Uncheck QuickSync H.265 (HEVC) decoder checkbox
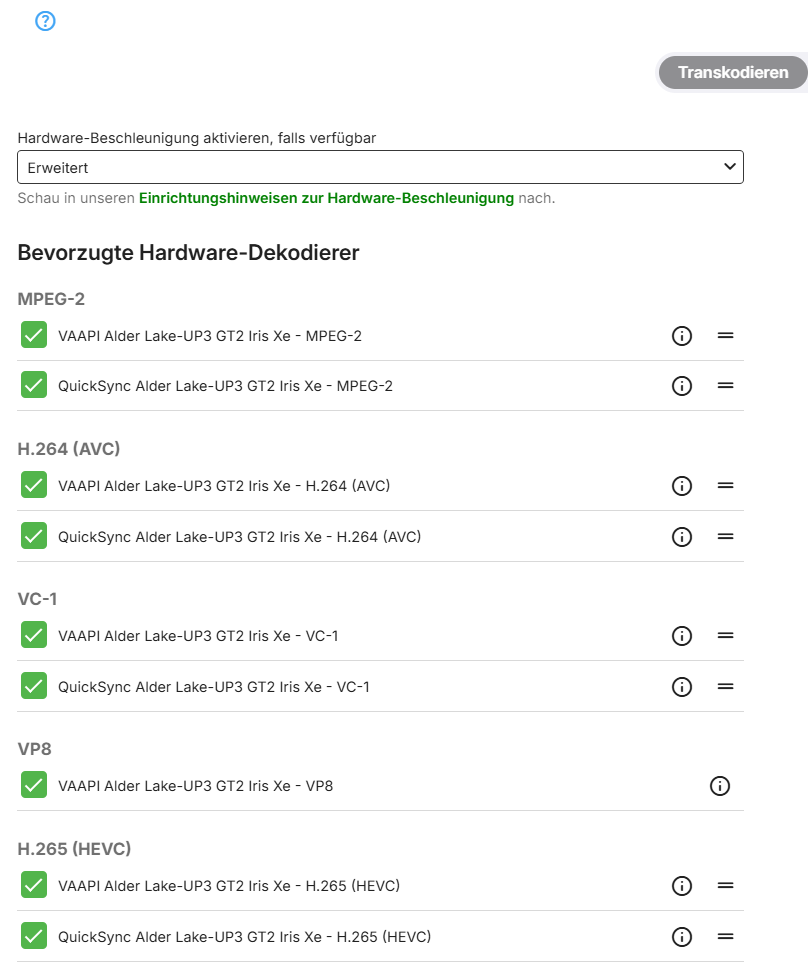This screenshot has width=808, height=965. (x=34, y=936)
